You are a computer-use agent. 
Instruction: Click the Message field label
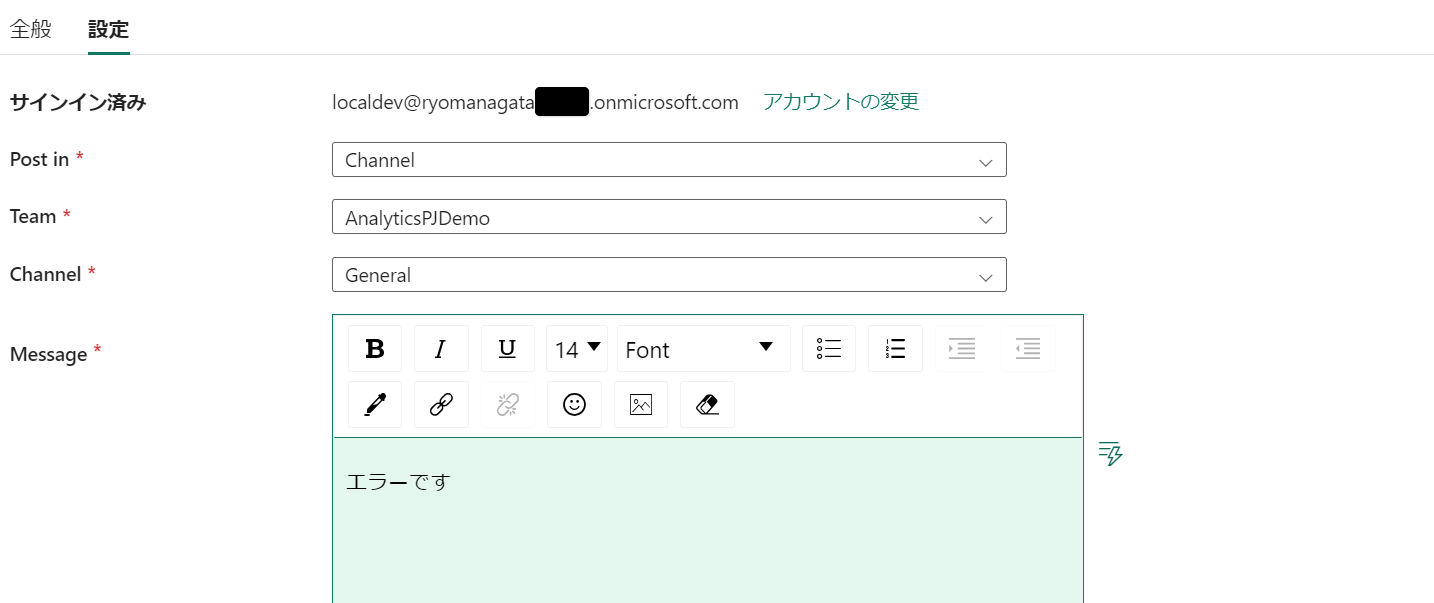point(48,354)
